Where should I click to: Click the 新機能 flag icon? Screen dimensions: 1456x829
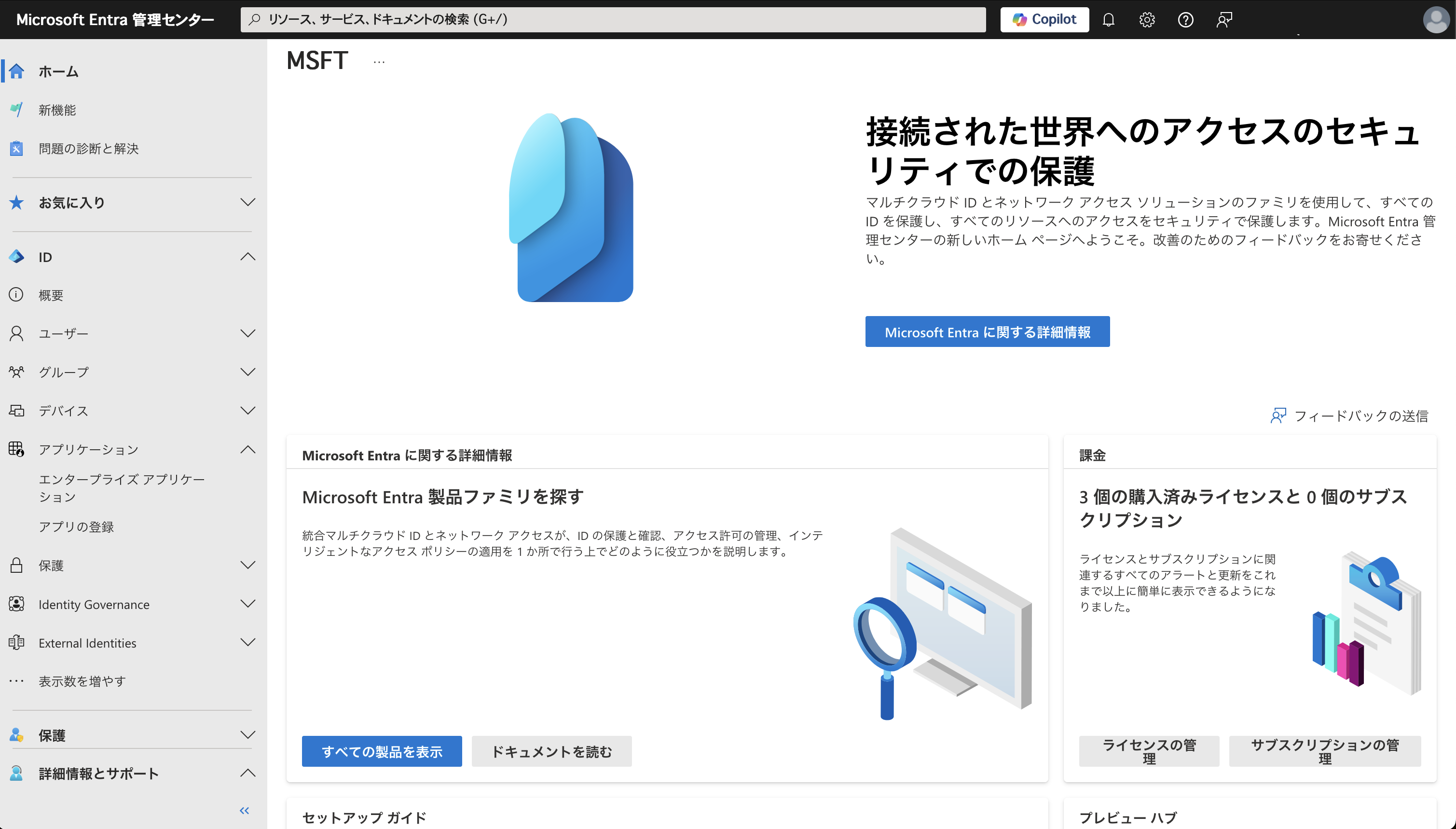pos(16,110)
